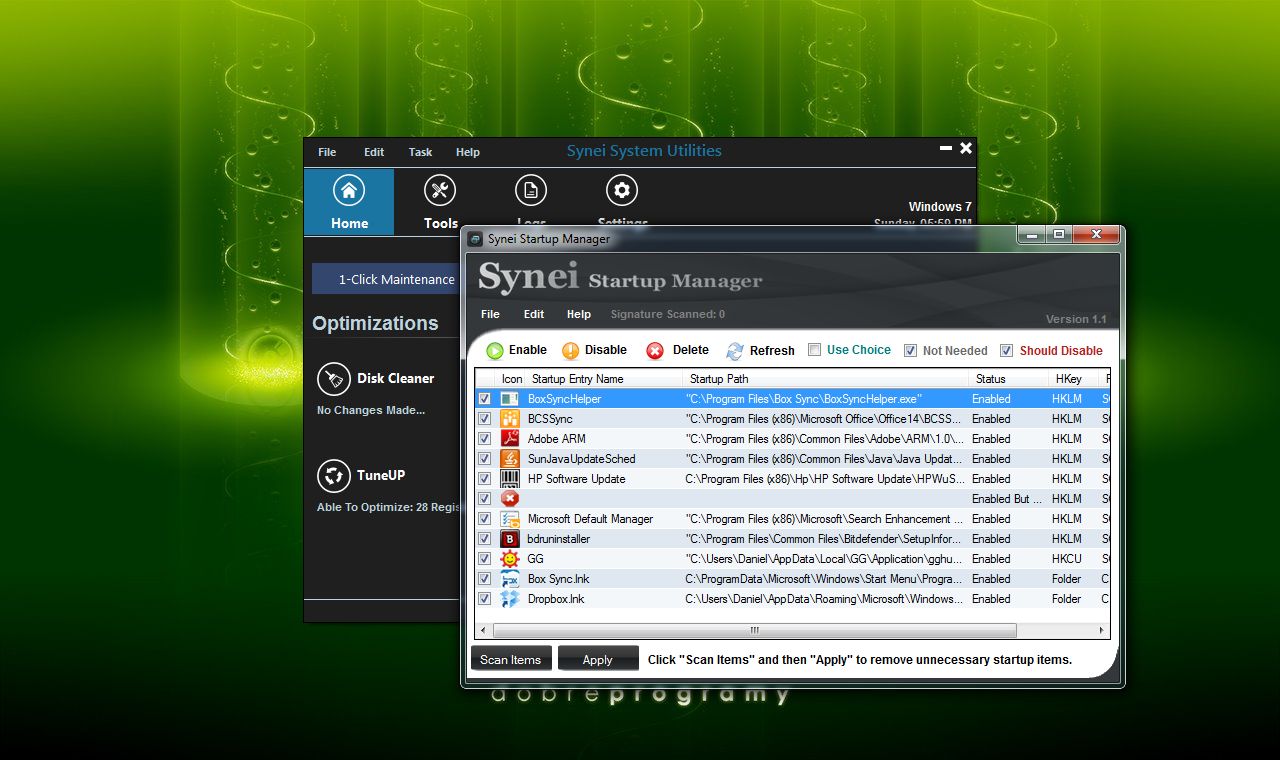Select the Microsoft Default Manager entry name

pos(590,519)
